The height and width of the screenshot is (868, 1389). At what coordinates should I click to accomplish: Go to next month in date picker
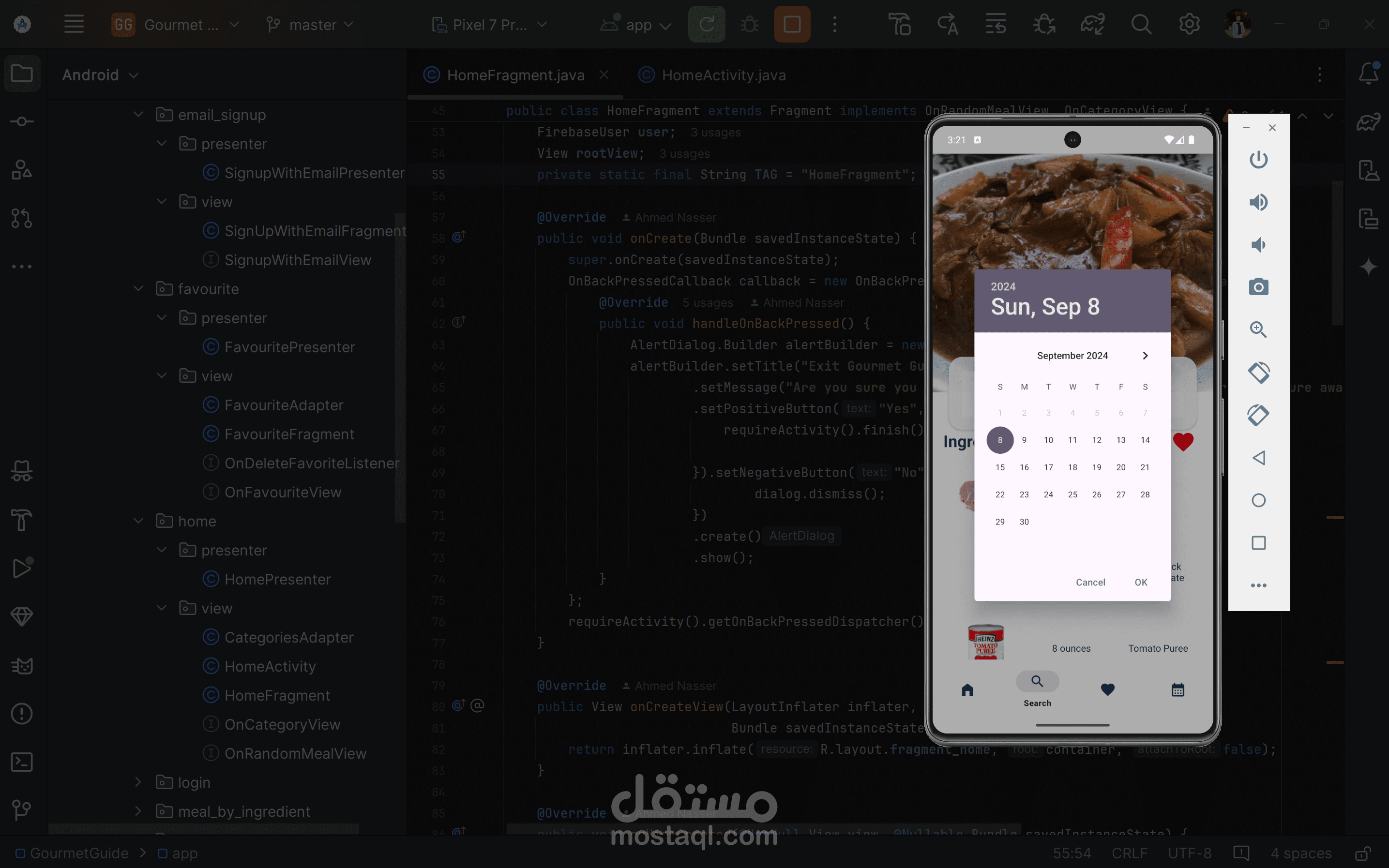point(1145,355)
